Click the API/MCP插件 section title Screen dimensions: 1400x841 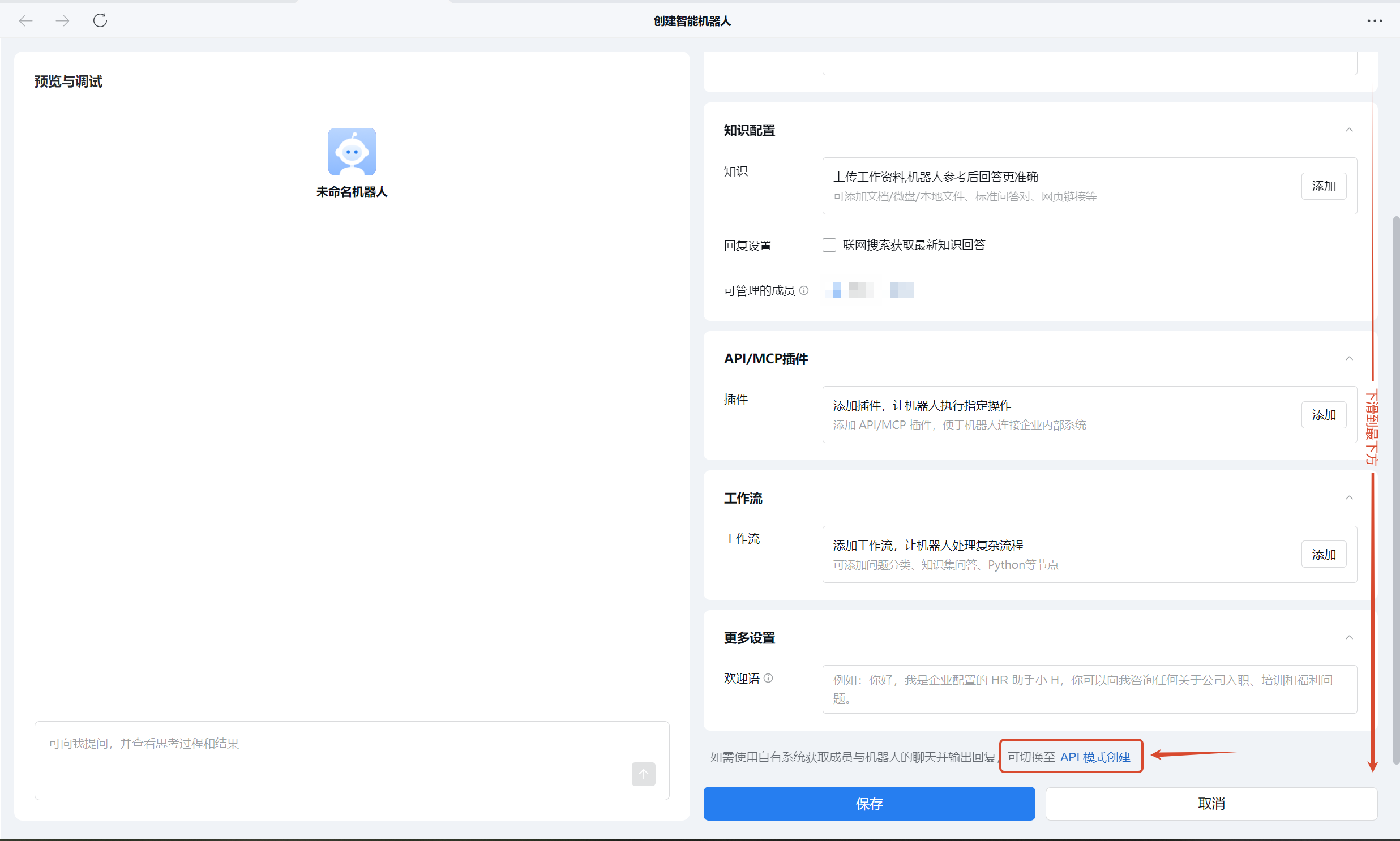point(765,359)
